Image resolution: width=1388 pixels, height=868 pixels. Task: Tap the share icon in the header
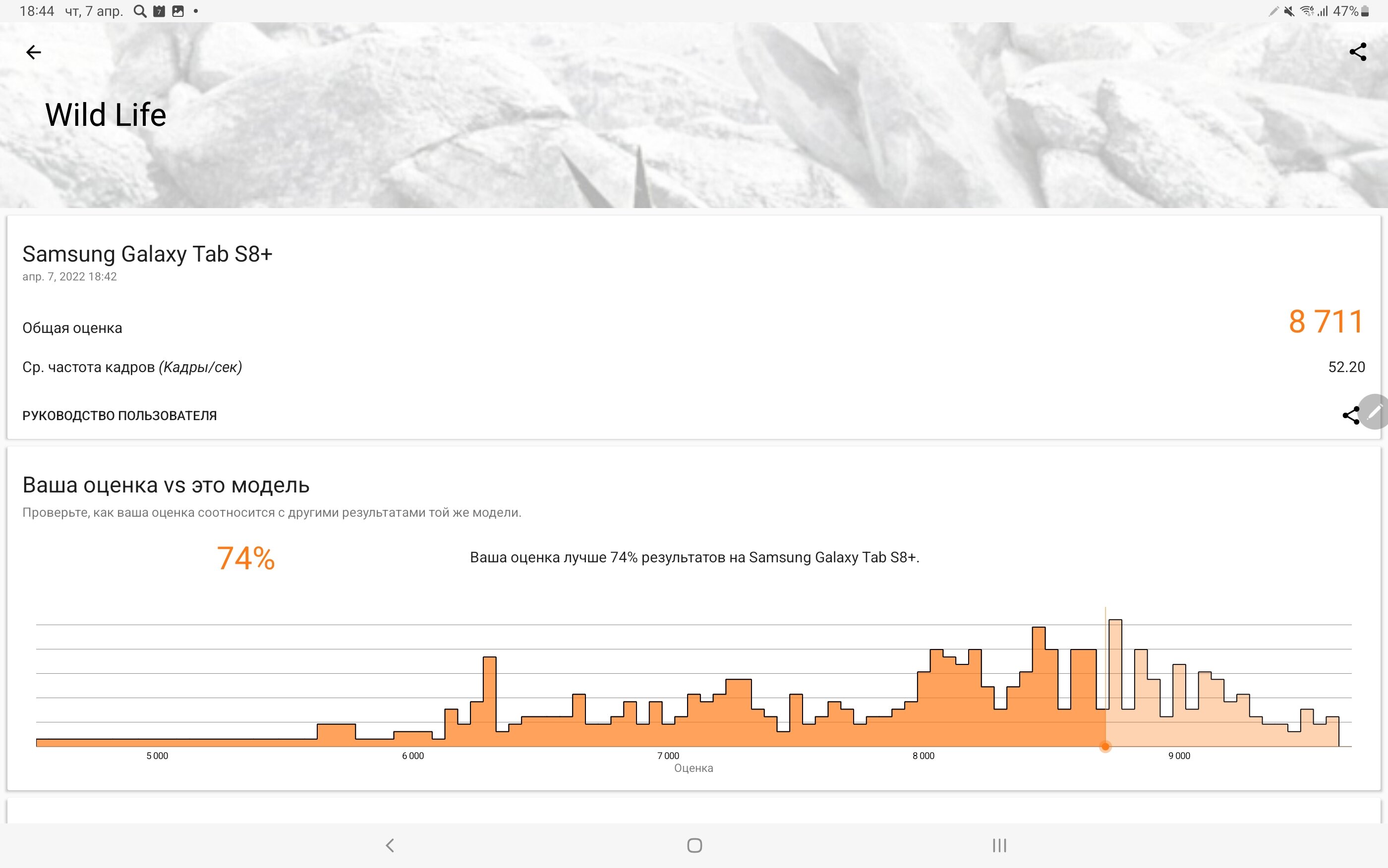click(1358, 52)
